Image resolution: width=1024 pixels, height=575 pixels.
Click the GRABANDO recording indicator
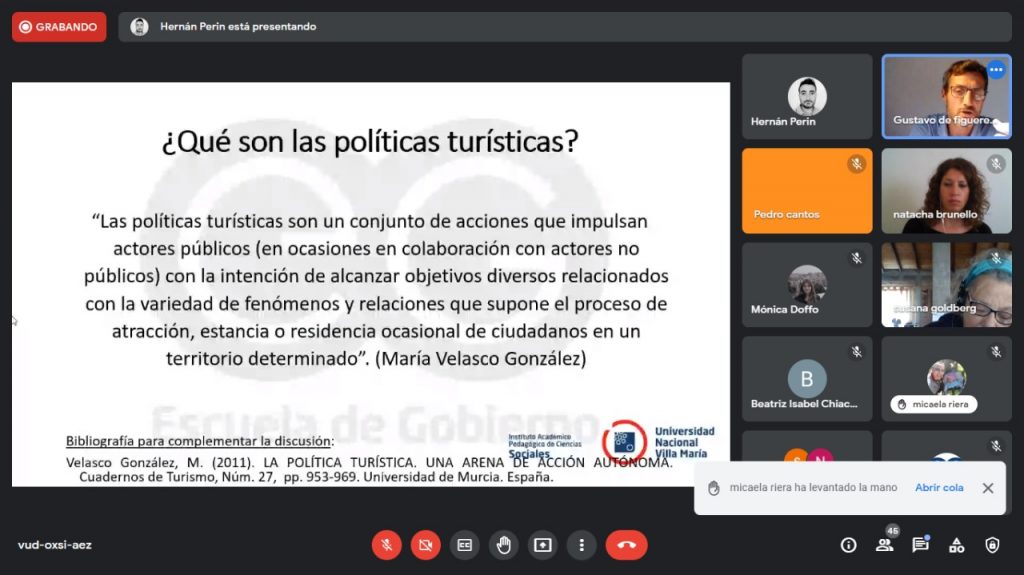pyautogui.click(x=59, y=27)
